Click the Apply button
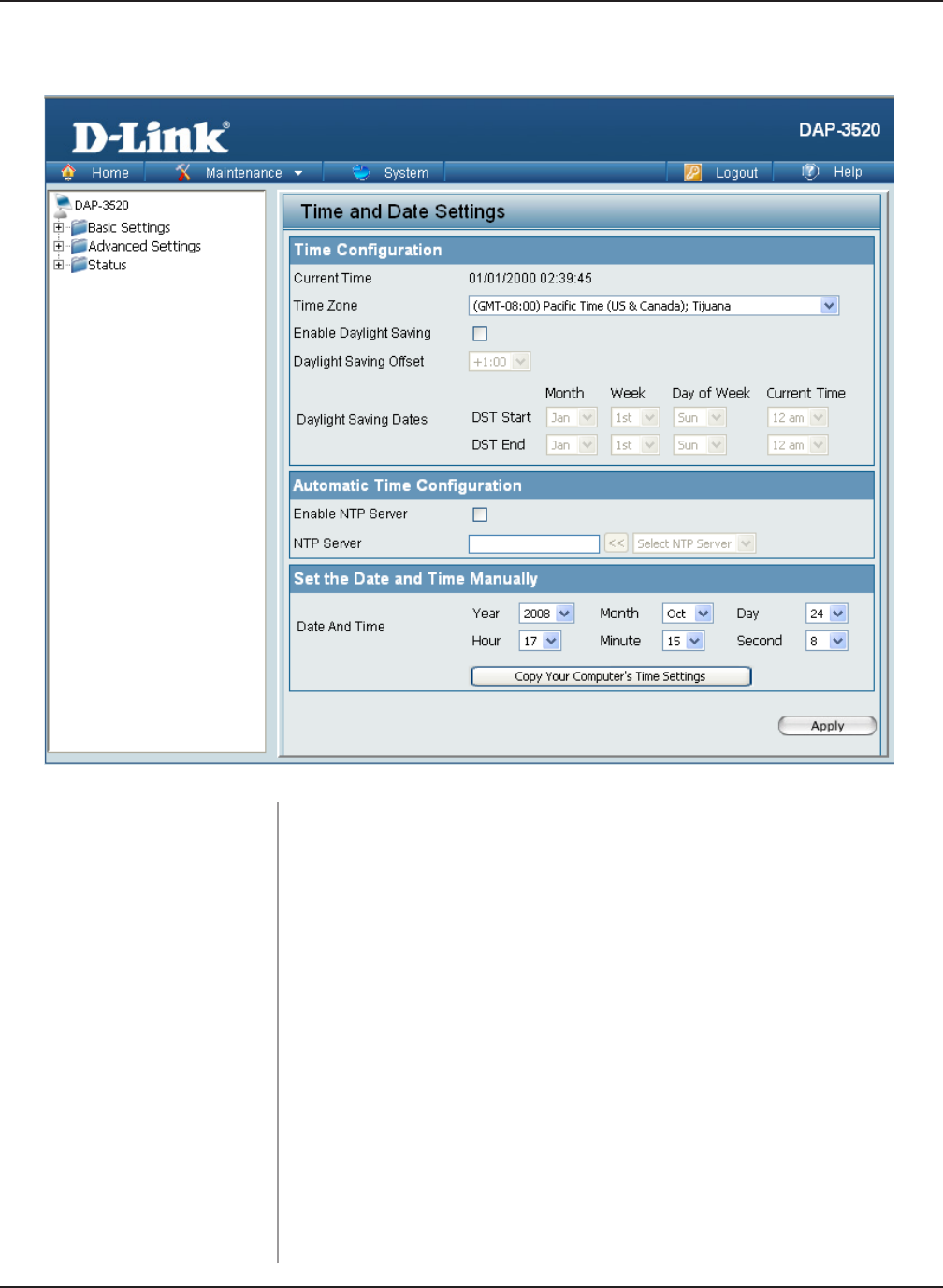This screenshot has width=943, height=1288. [827, 726]
